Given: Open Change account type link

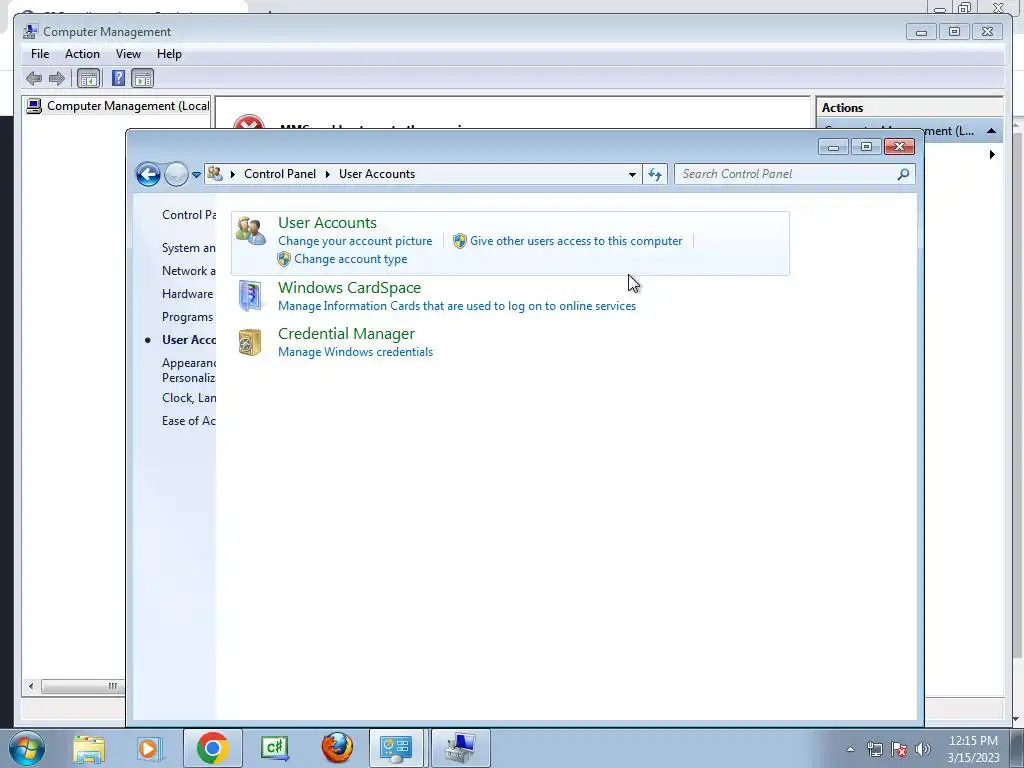Looking at the screenshot, I should coord(350,259).
